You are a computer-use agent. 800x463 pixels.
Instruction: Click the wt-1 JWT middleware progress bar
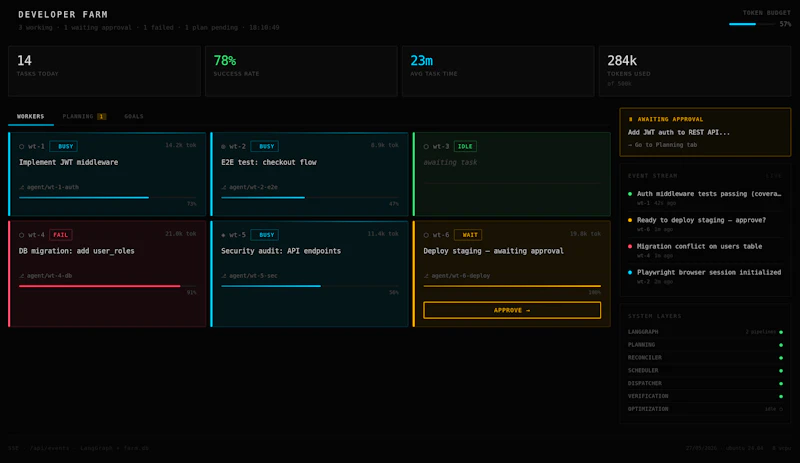(x=108, y=198)
